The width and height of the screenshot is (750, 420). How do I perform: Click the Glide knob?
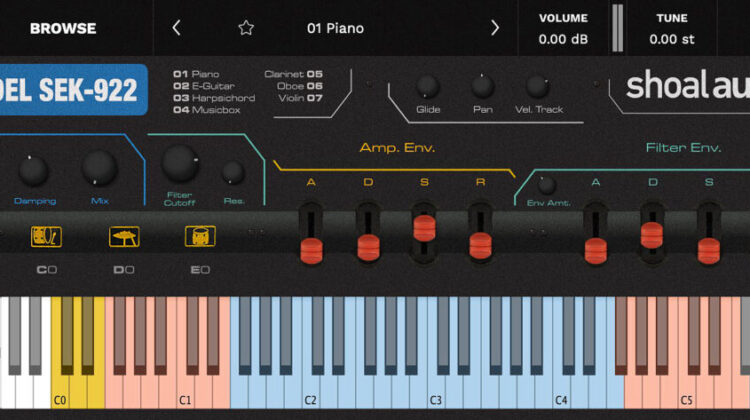point(428,87)
